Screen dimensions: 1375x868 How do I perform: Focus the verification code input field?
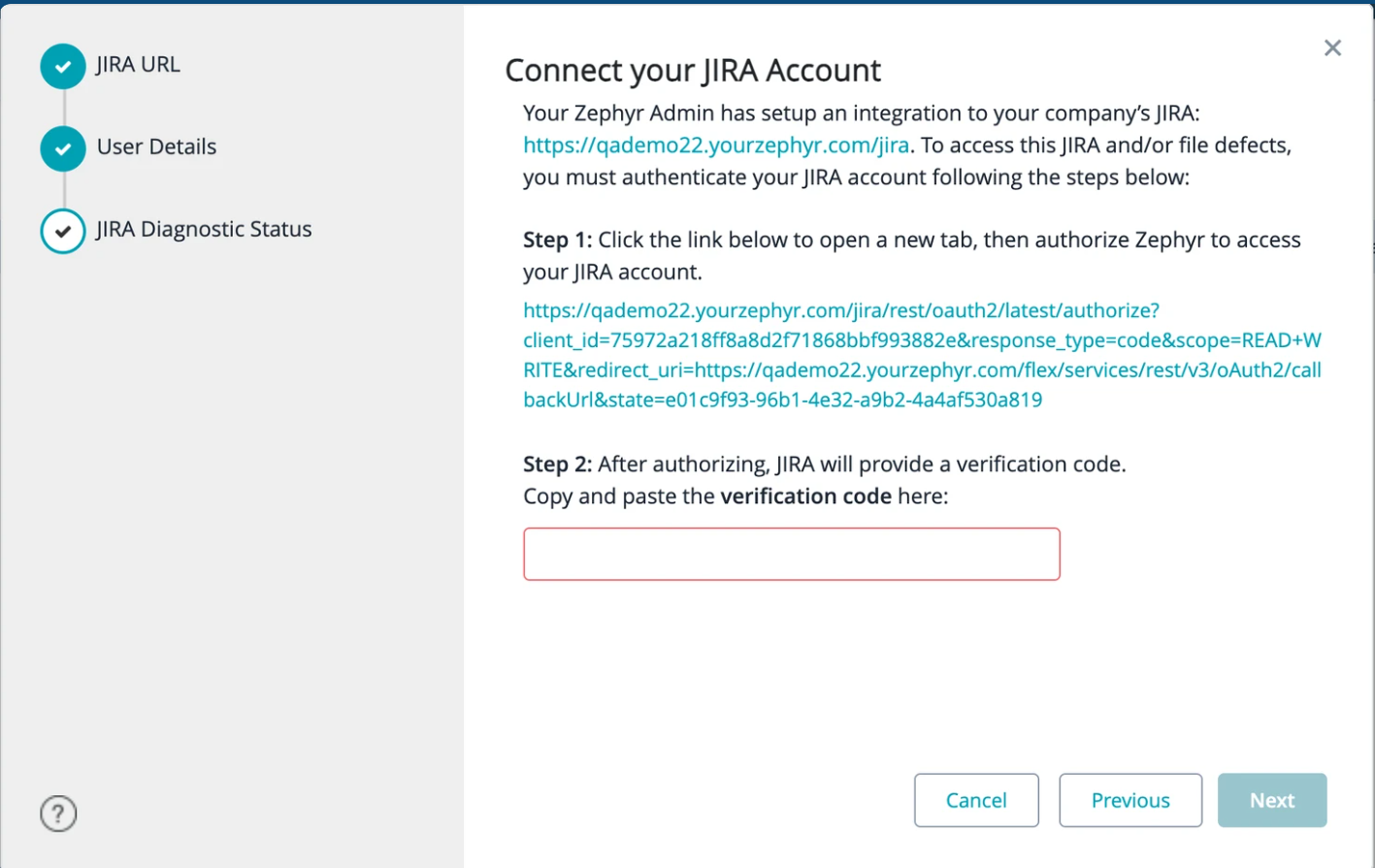click(791, 554)
